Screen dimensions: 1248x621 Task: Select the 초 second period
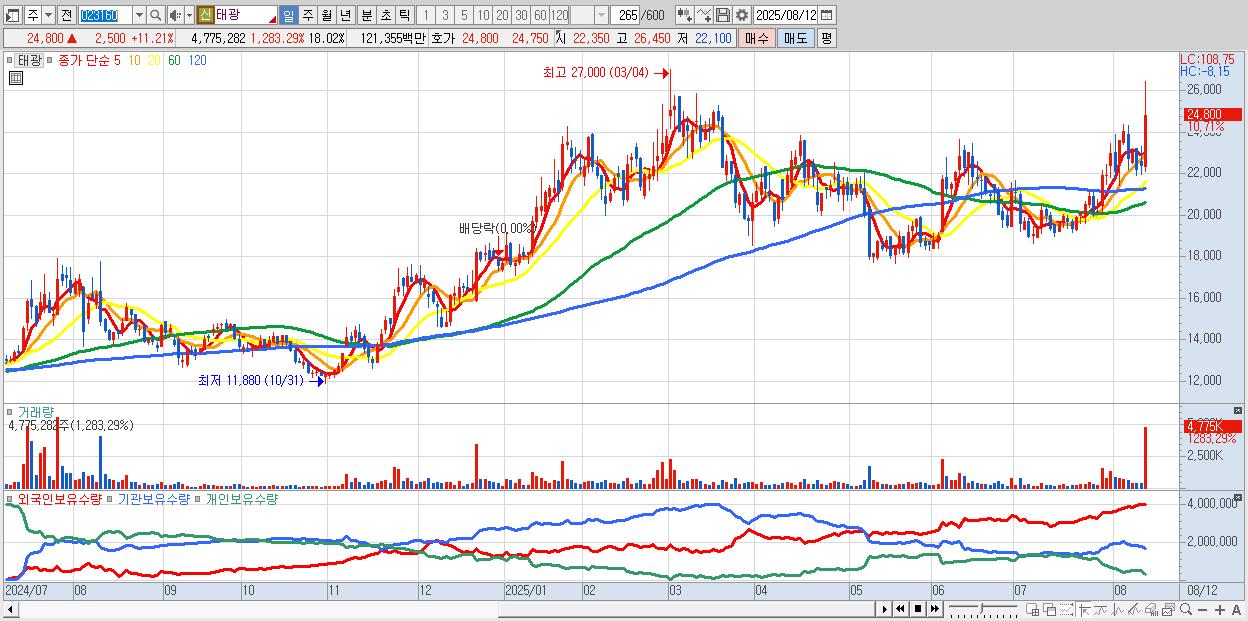pos(385,15)
